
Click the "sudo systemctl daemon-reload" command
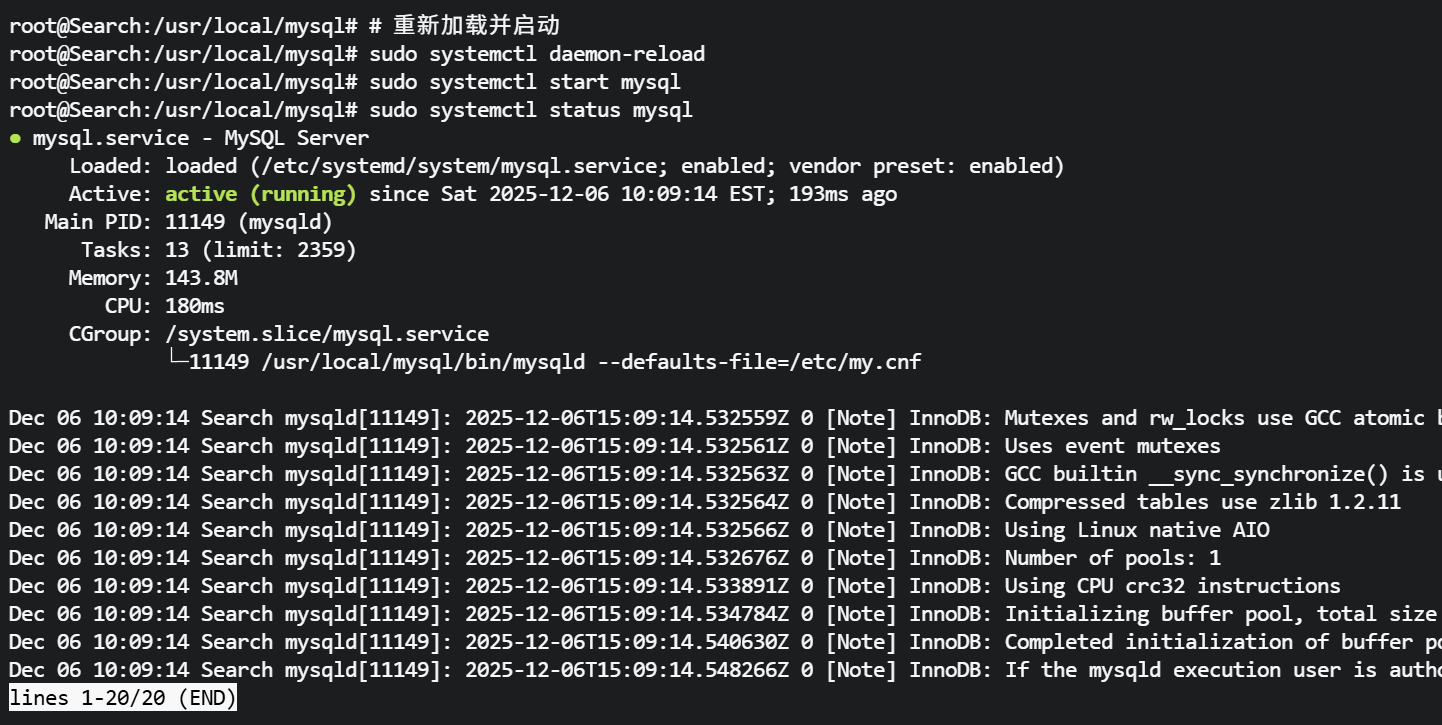537,54
